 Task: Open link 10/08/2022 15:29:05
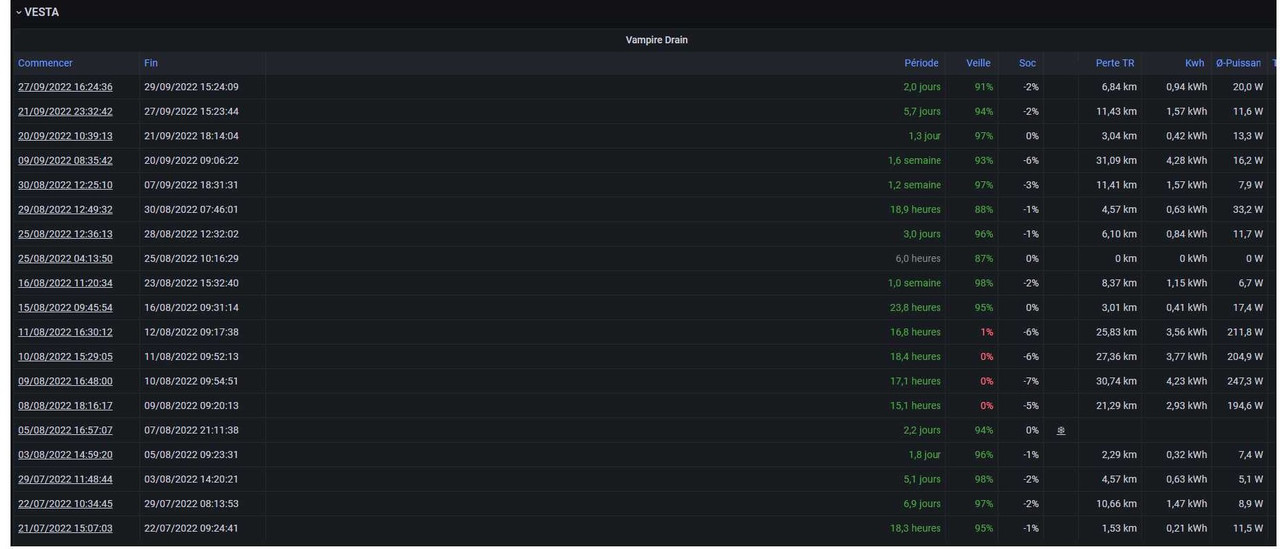coord(65,357)
